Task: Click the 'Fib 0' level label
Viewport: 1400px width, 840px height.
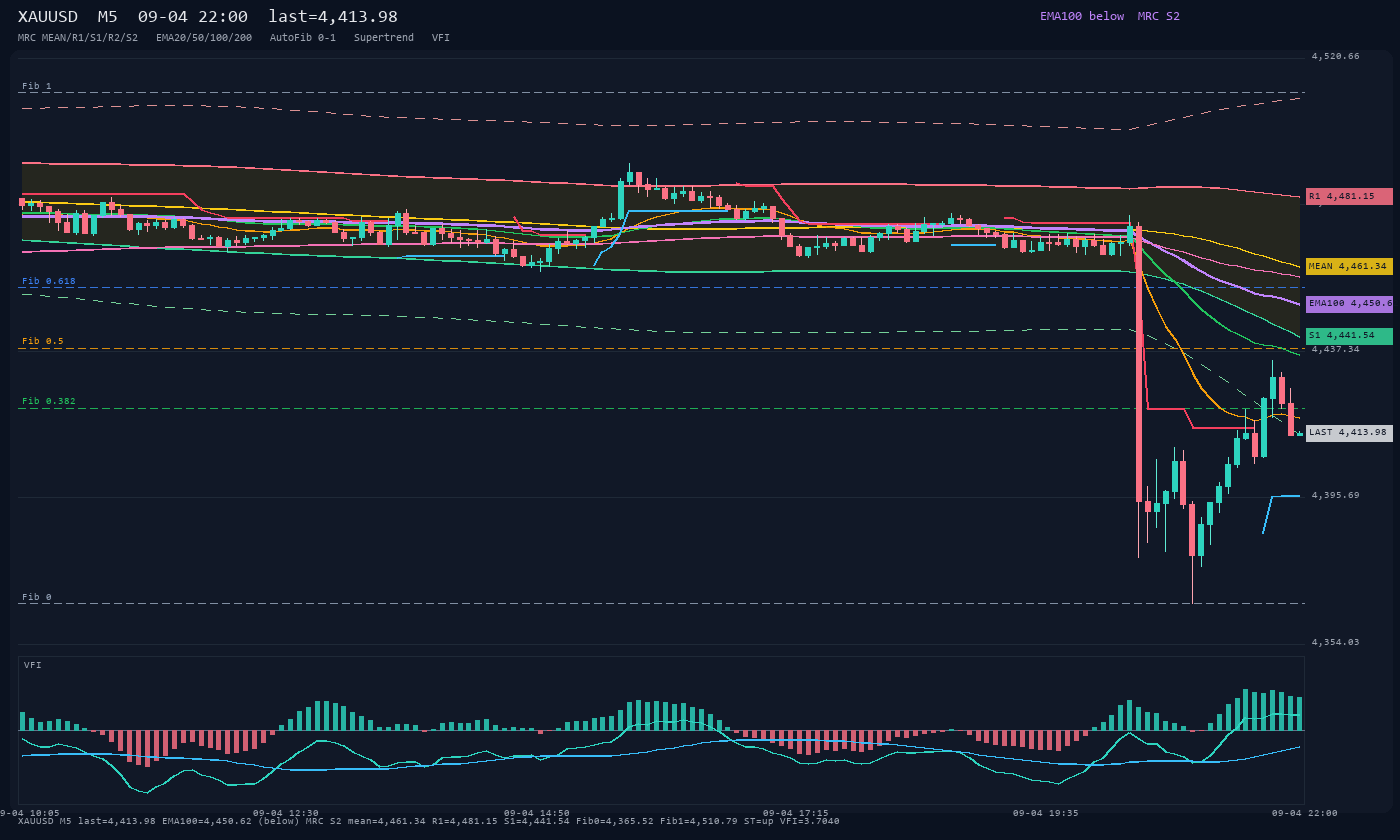Action: (37, 597)
